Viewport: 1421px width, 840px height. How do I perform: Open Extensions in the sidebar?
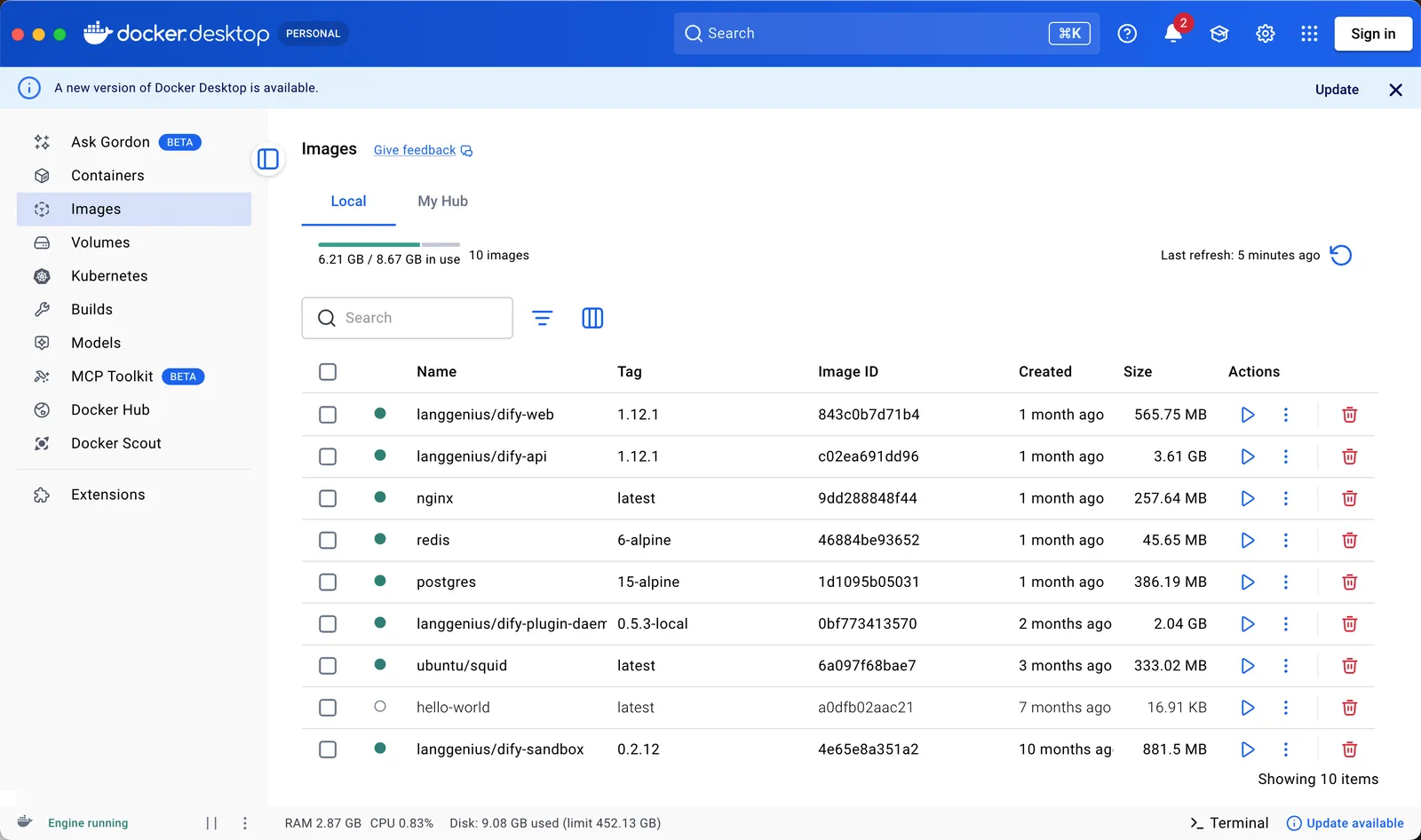[134, 495]
